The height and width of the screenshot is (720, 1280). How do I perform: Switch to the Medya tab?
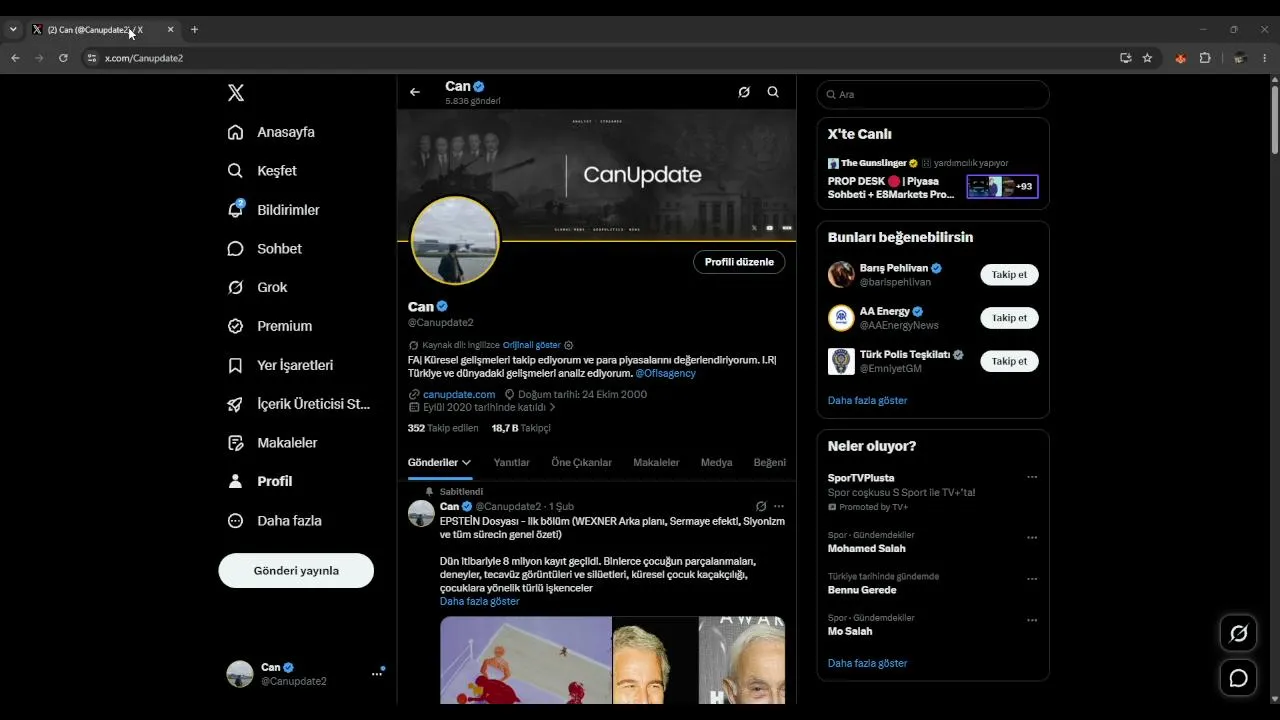click(716, 463)
